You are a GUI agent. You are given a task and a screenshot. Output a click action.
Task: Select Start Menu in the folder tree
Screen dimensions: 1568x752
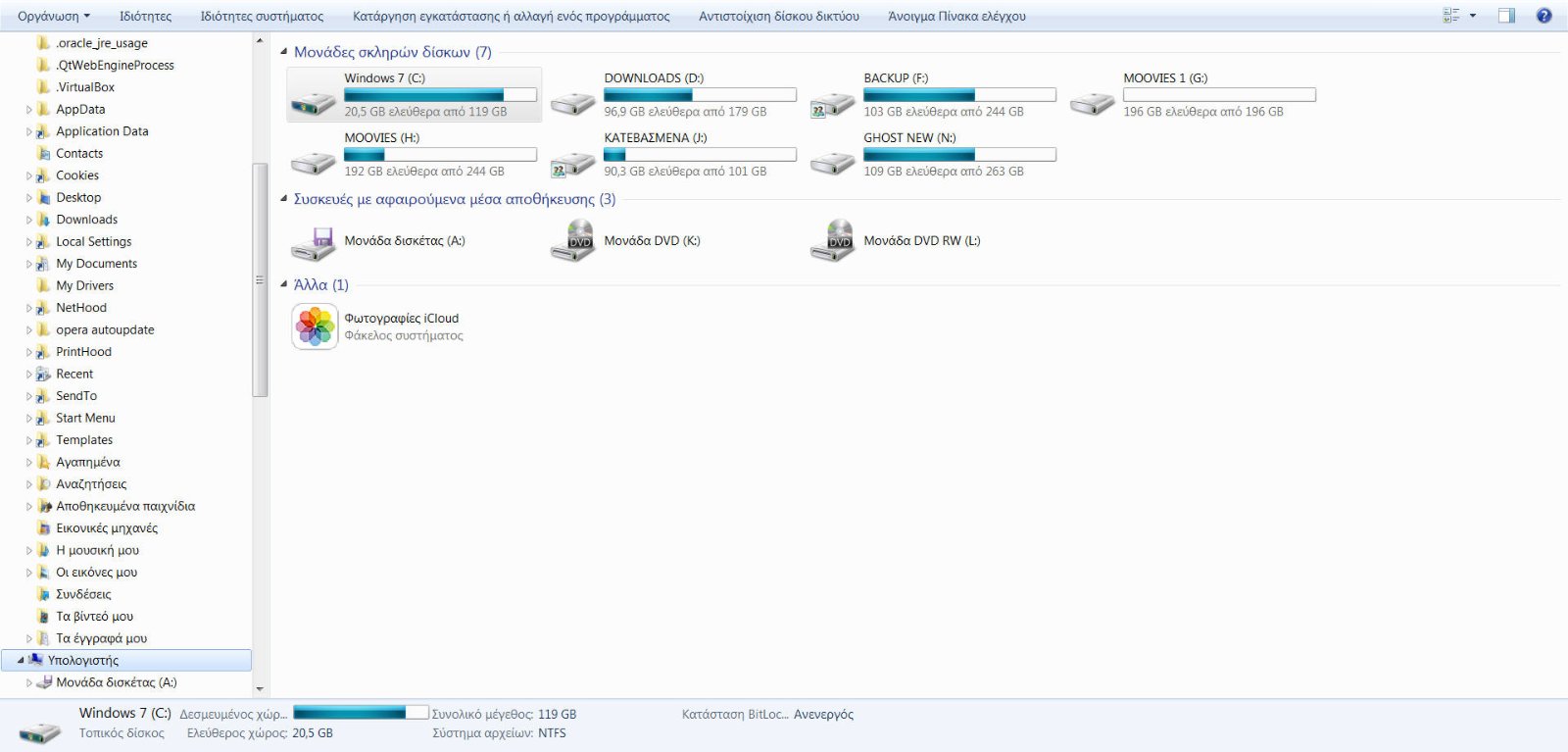click(85, 418)
